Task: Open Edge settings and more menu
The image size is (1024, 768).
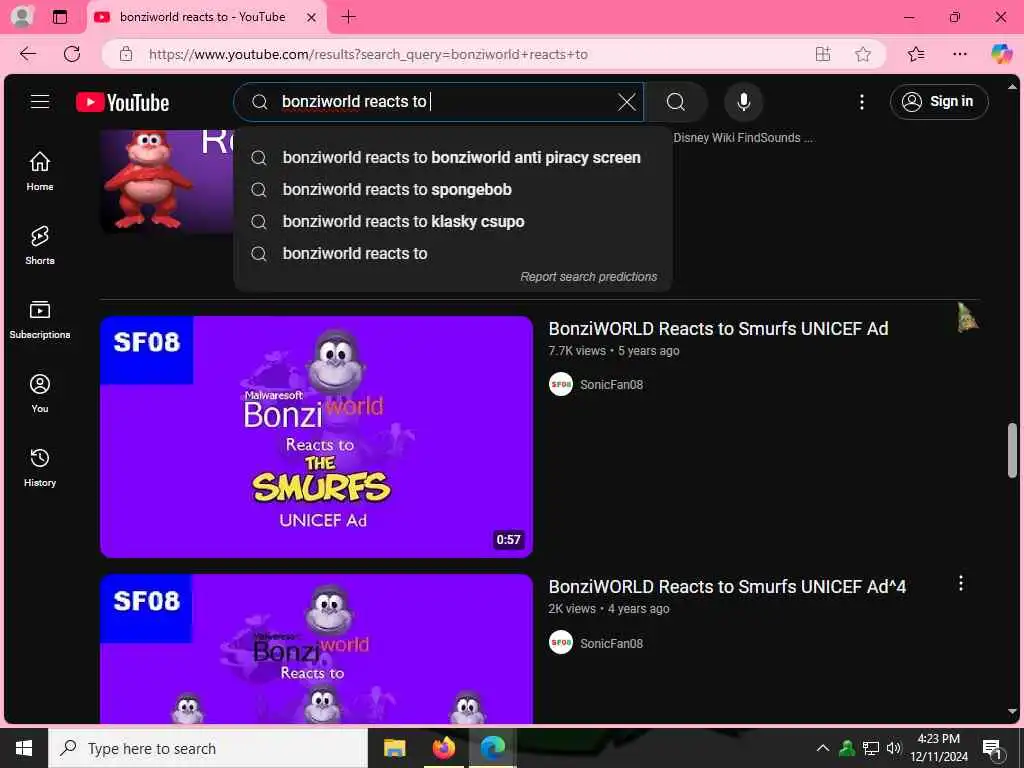Action: [x=959, y=54]
